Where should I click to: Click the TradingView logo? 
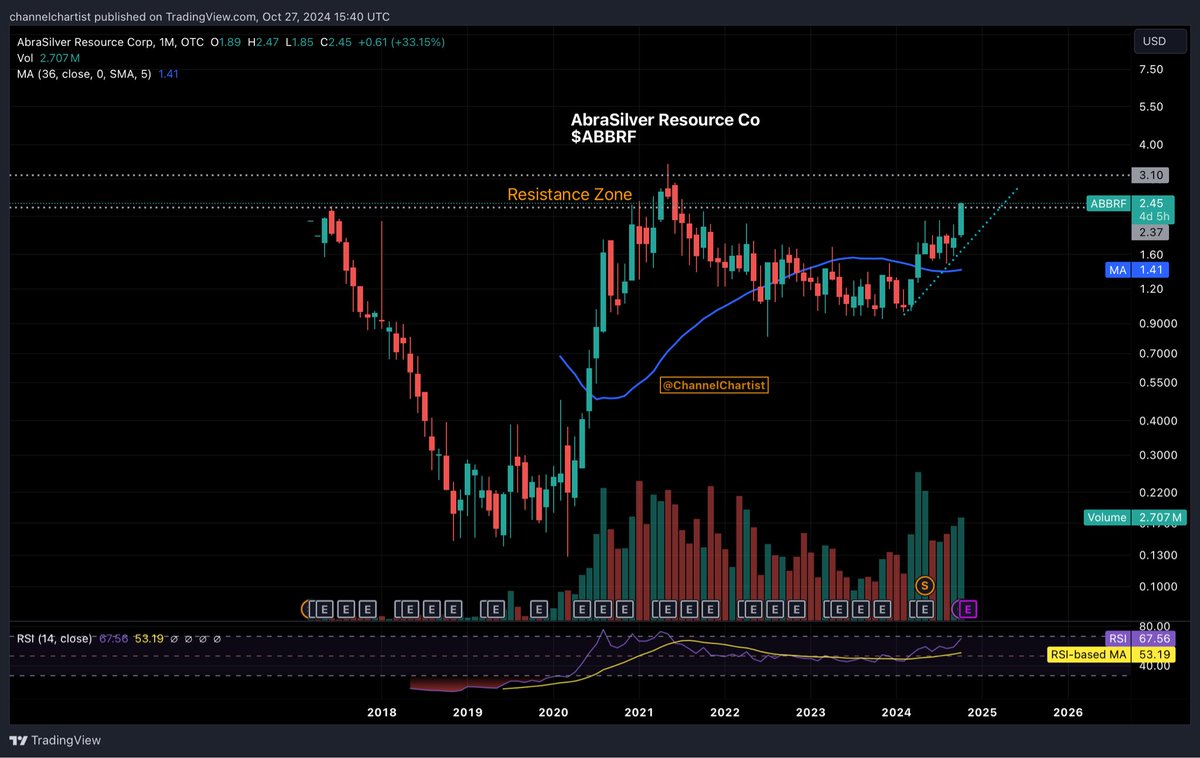click(55, 741)
